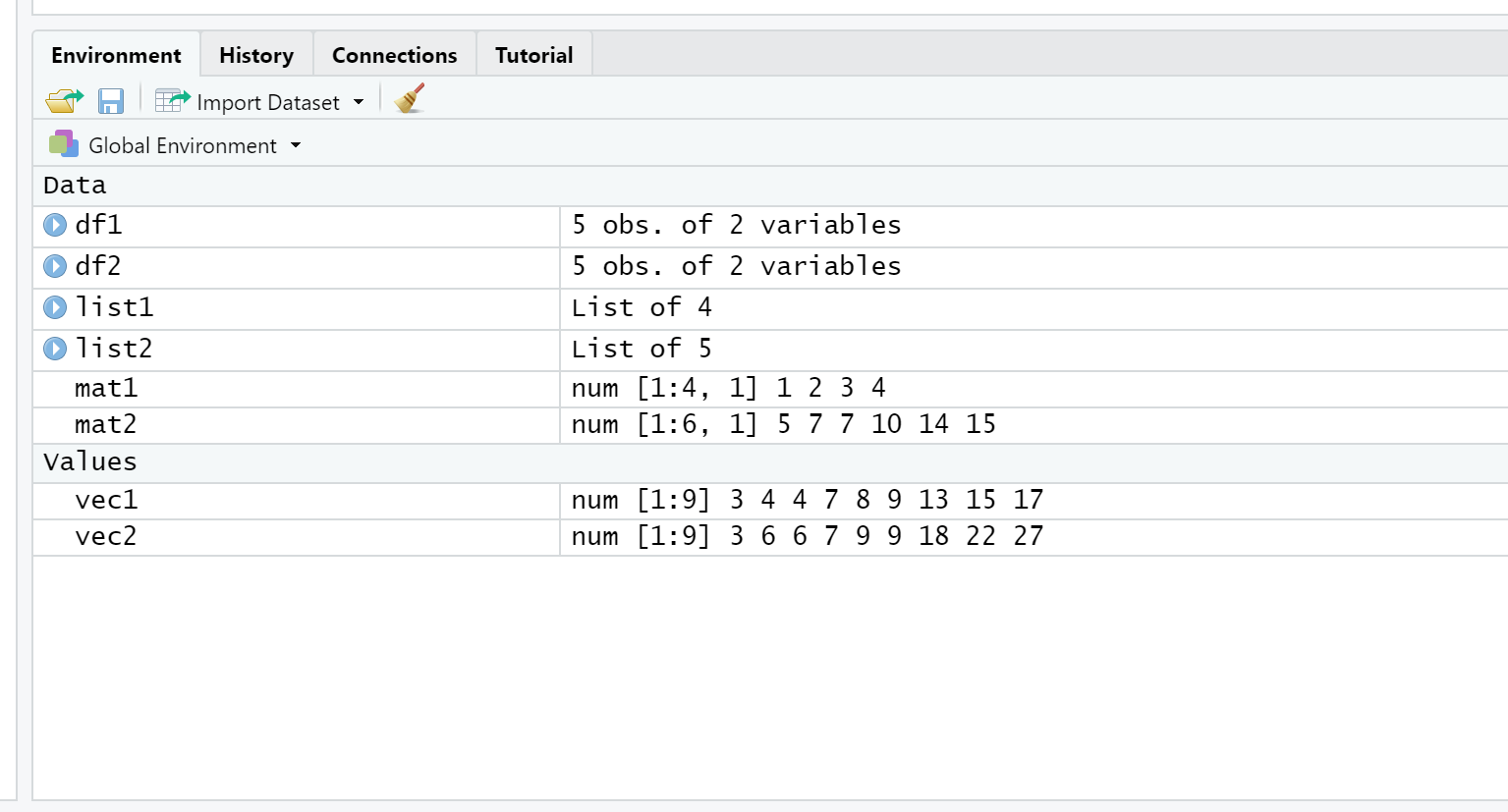1508x812 pixels.
Task: Select the df1 variable name
Action: 98,225
